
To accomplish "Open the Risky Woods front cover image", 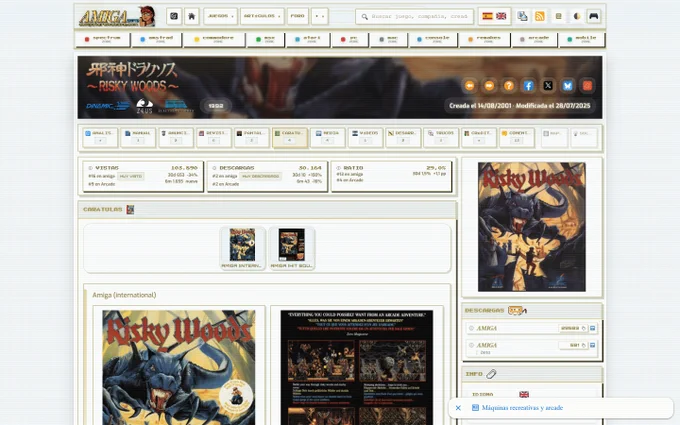I will click(179, 367).
